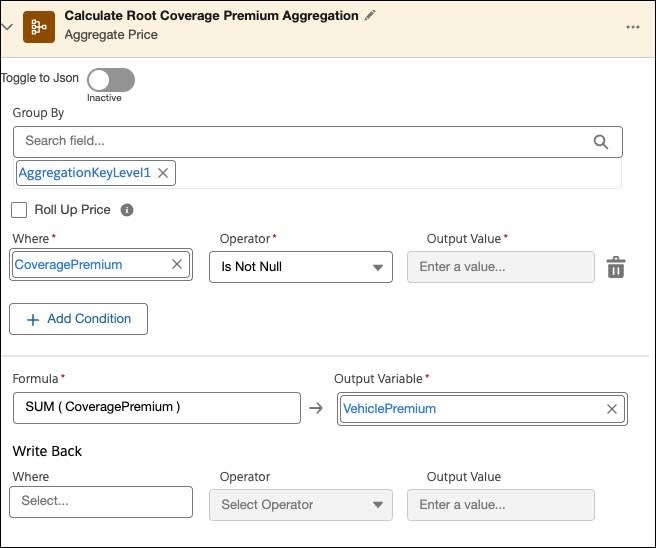
Task: Click the Aggregate Price step icon
Action: 38,27
